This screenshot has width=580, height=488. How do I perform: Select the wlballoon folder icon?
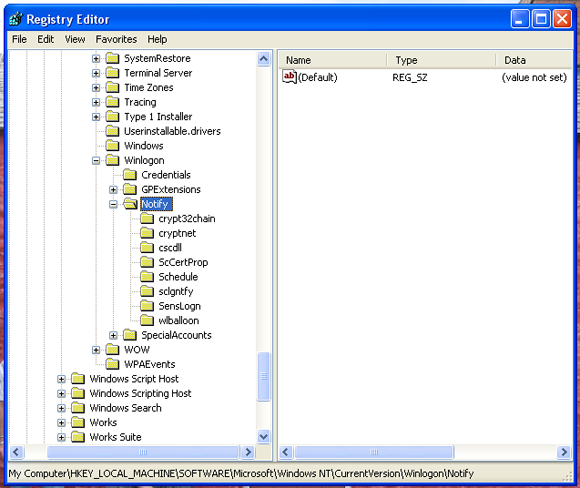pos(147,320)
